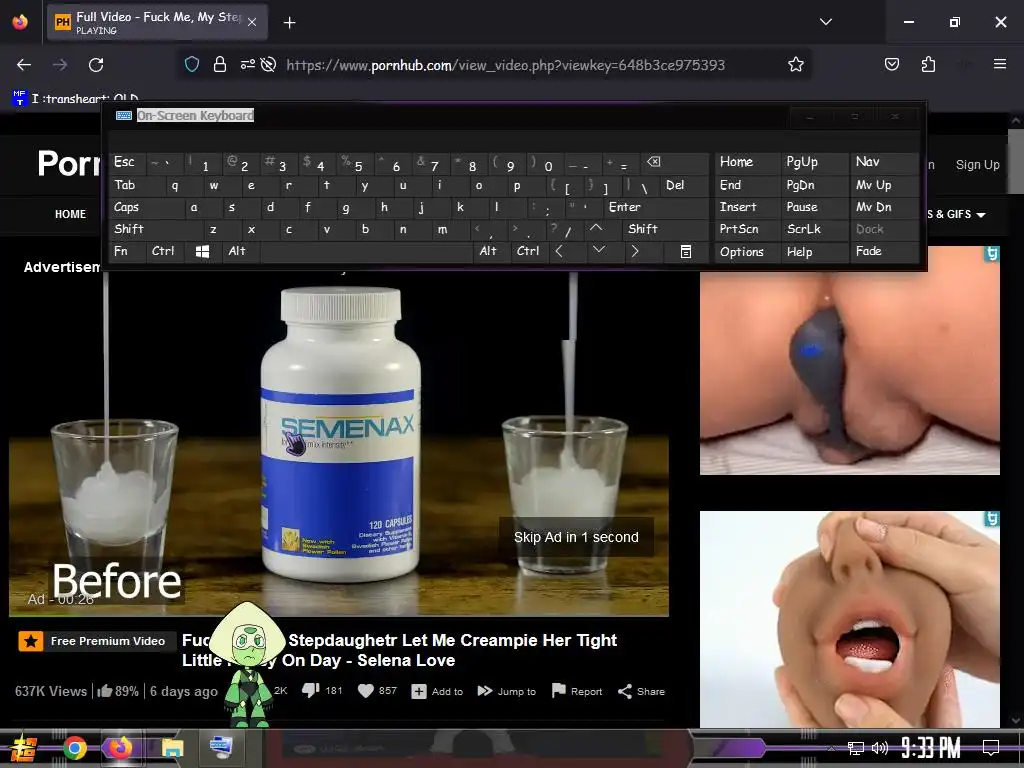Show hidden icons chevron in system tray
Screen dimensions: 1024x768
(x=831, y=748)
